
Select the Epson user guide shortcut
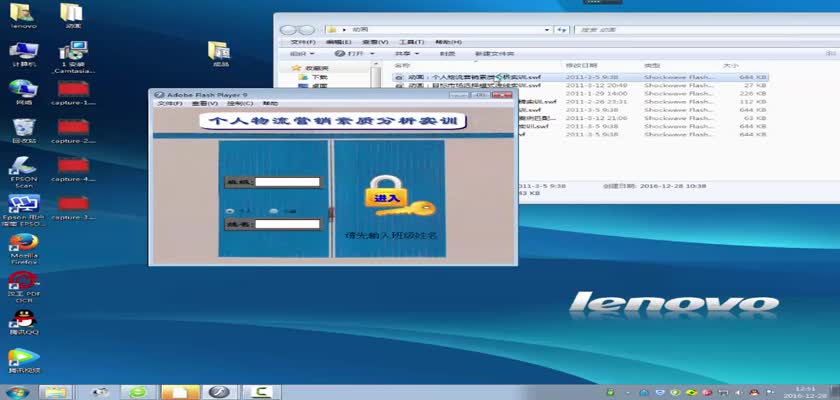(24, 210)
